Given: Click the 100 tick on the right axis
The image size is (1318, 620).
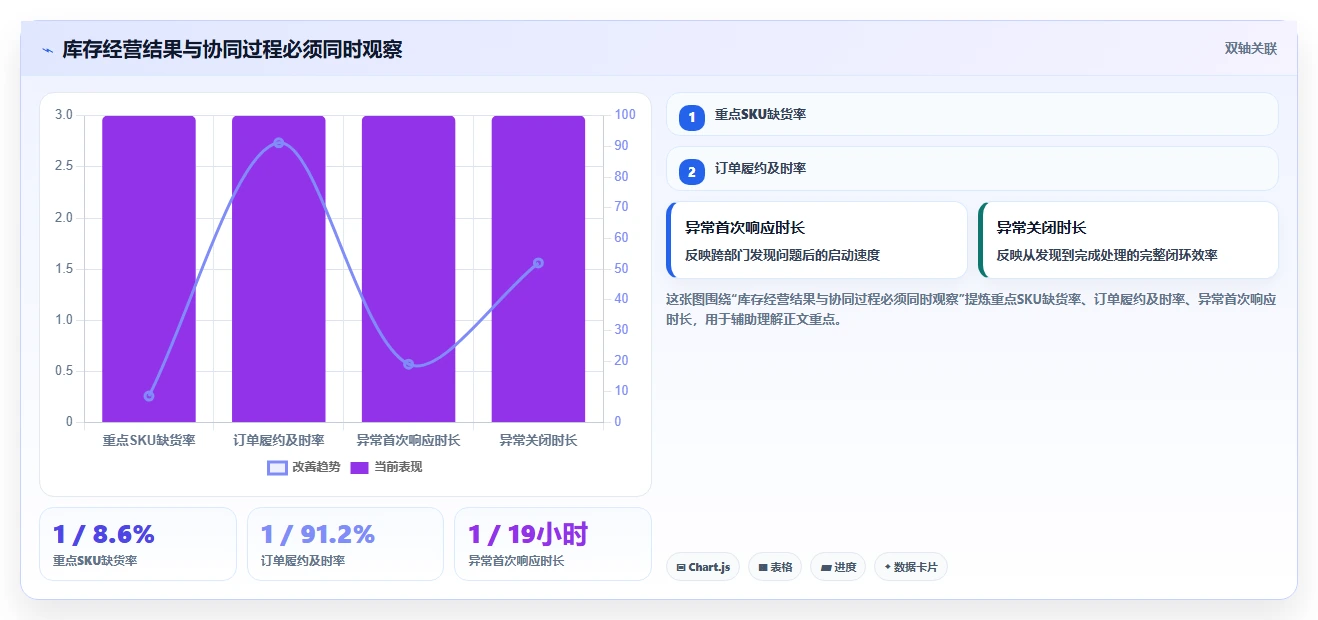Looking at the screenshot, I should 625,115.
